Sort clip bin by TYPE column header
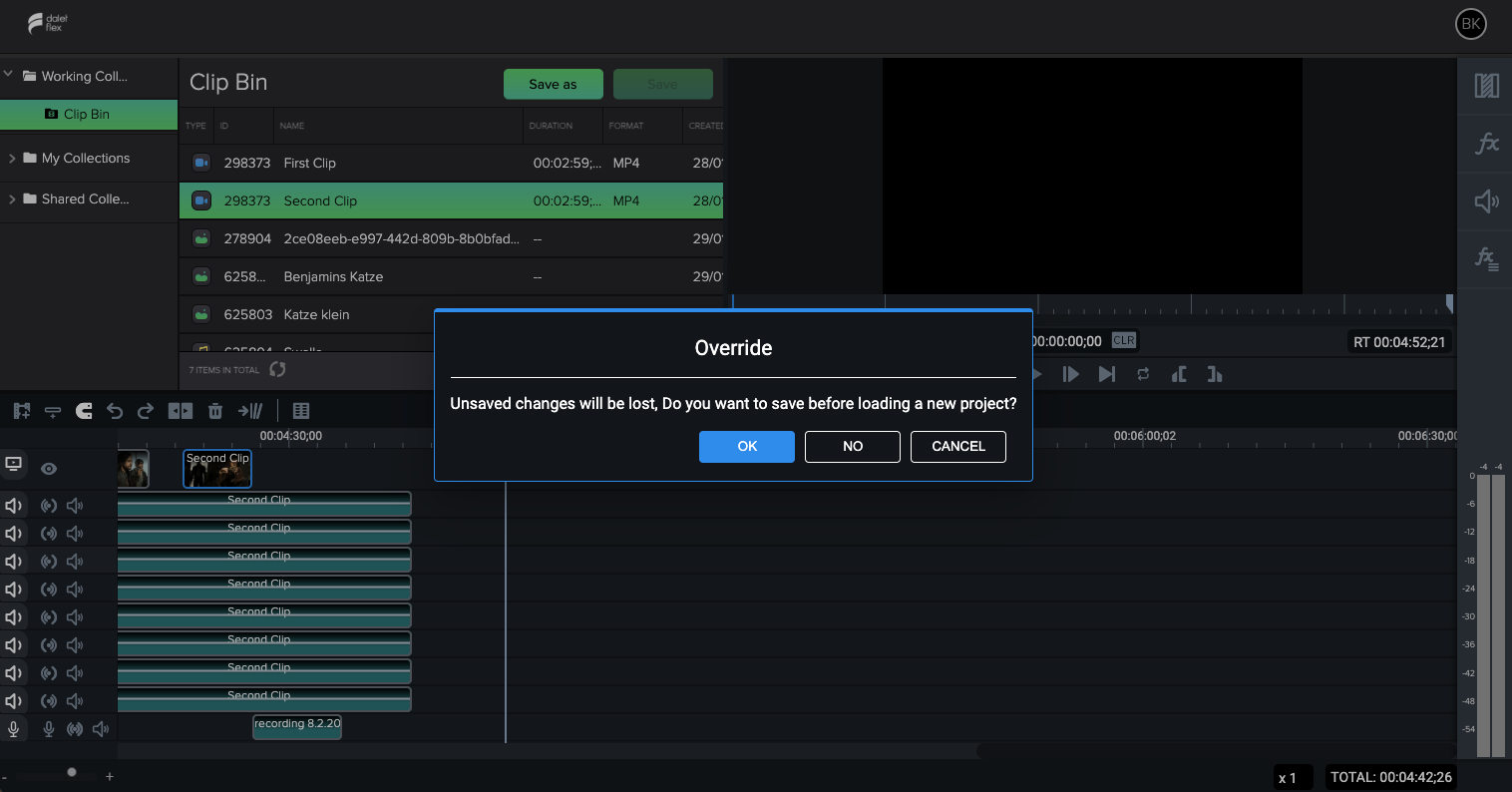 click(x=195, y=126)
